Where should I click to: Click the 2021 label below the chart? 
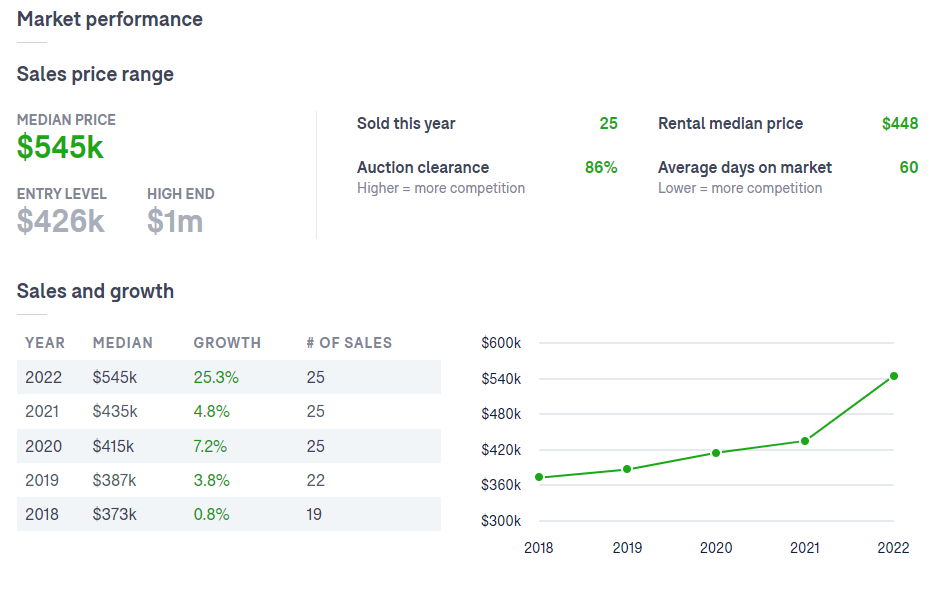click(x=805, y=548)
